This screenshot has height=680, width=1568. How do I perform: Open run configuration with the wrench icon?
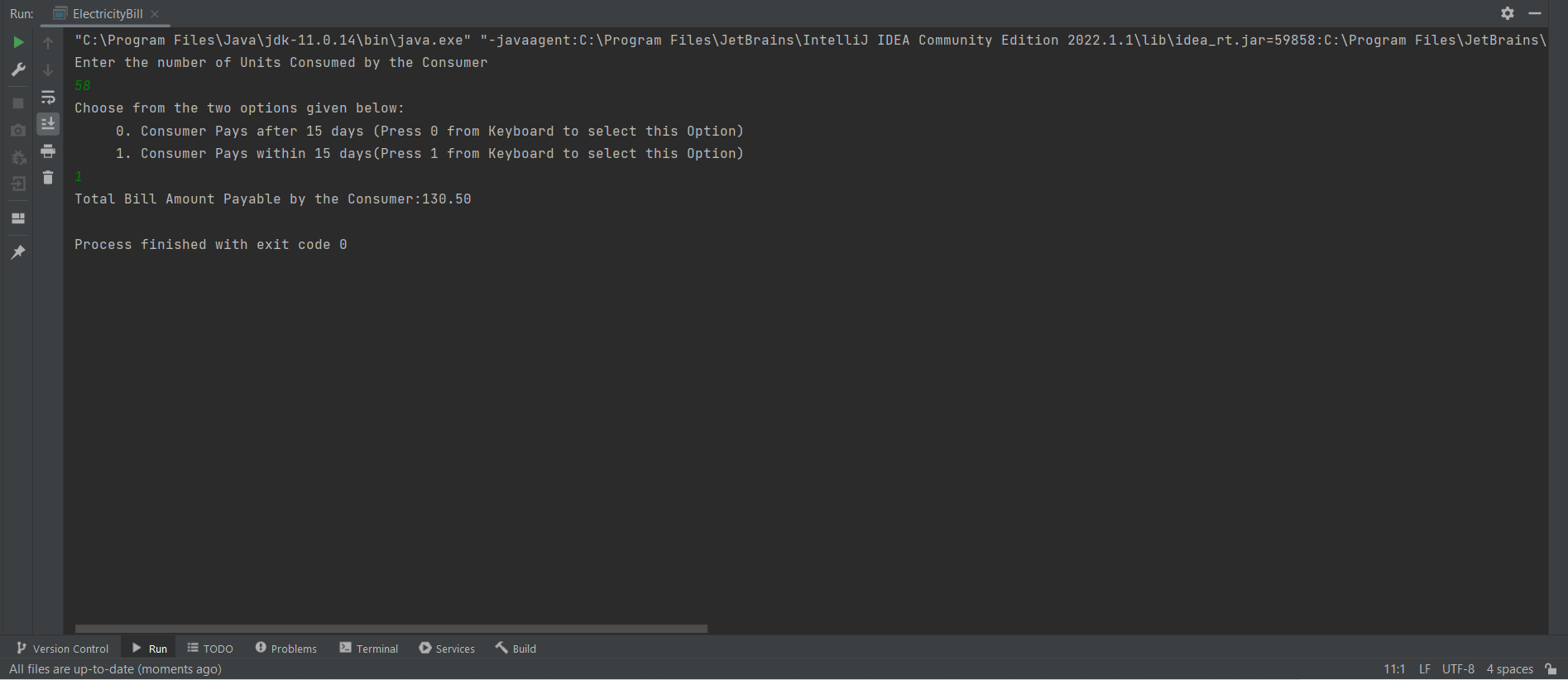coord(18,69)
